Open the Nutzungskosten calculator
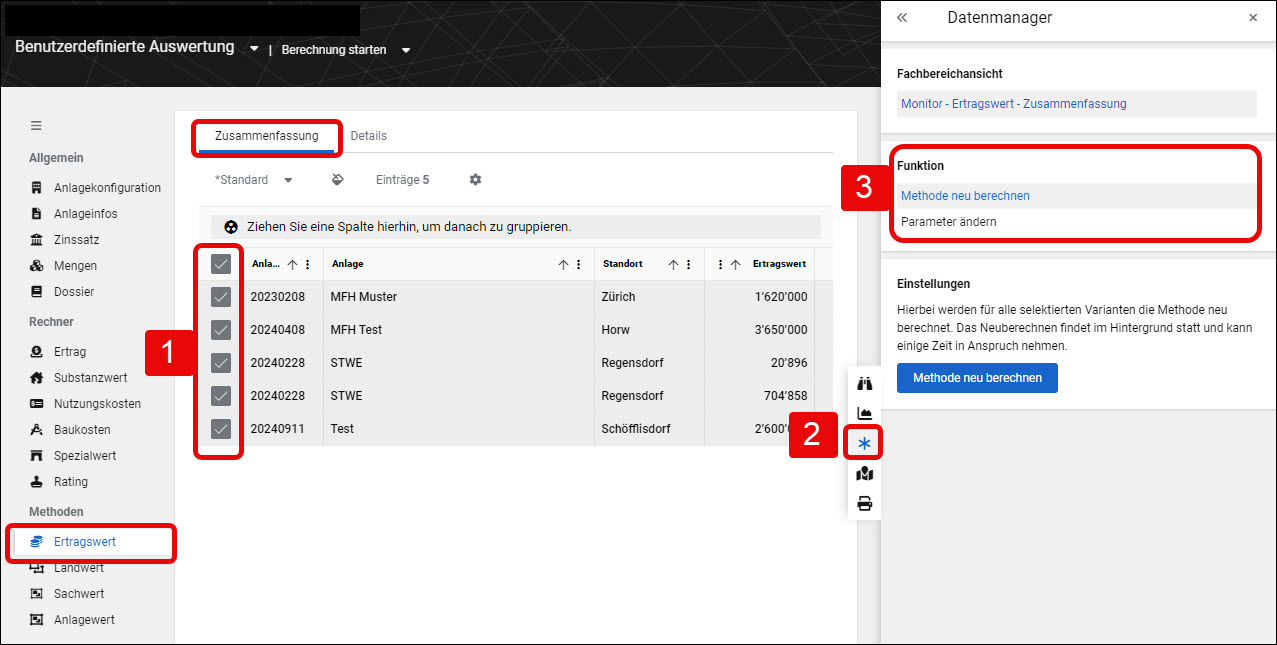 pyautogui.click(x=85, y=404)
